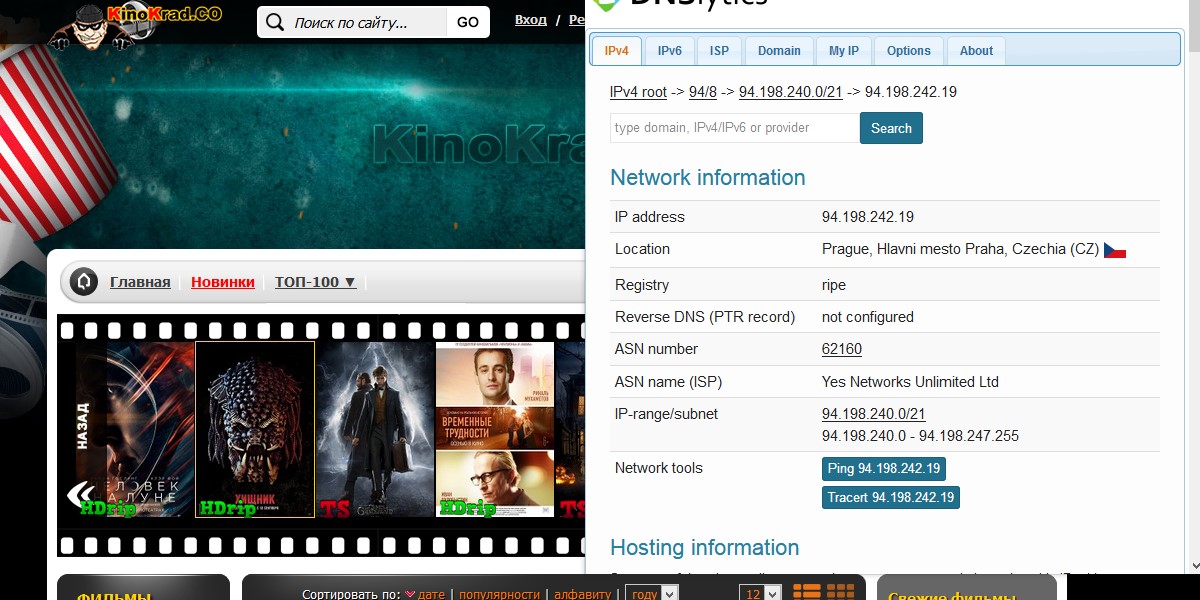This screenshot has height=600, width=1200.
Task: Open the Predator (Хищник) movie poster
Action: click(x=255, y=430)
